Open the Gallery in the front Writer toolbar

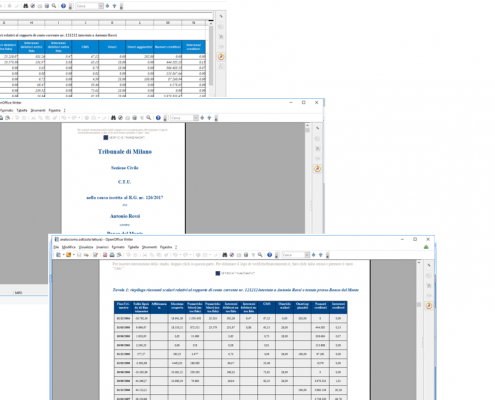point(239,255)
